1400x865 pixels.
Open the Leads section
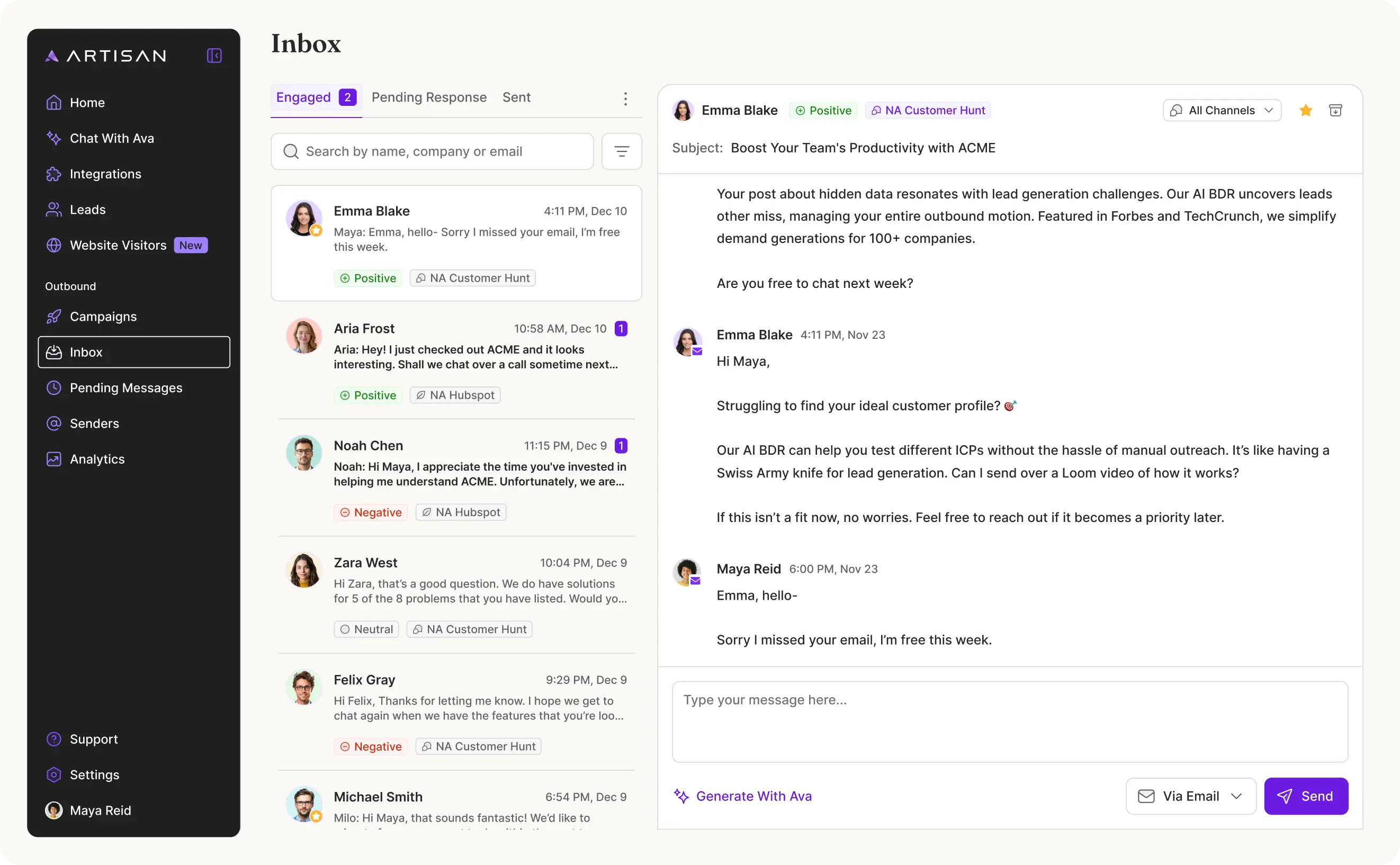coord(87,210)
